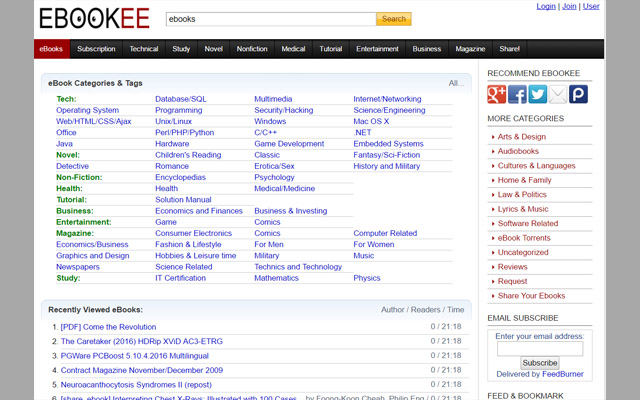Screen dimensions: 640x400
Task: Open the Login link at top right
Action: [x=546, y=6]
